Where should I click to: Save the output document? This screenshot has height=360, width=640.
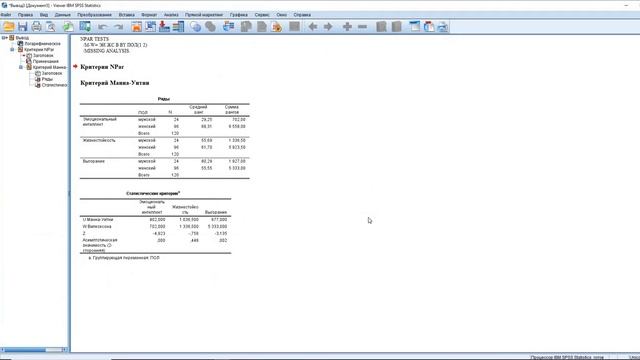(22, 27)
